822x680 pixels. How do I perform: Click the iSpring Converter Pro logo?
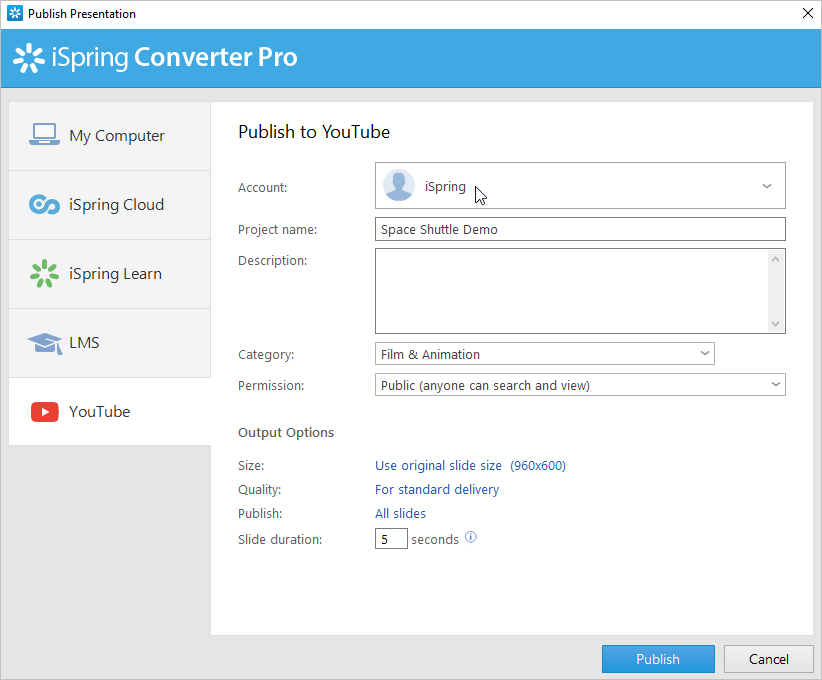point(155,58)
